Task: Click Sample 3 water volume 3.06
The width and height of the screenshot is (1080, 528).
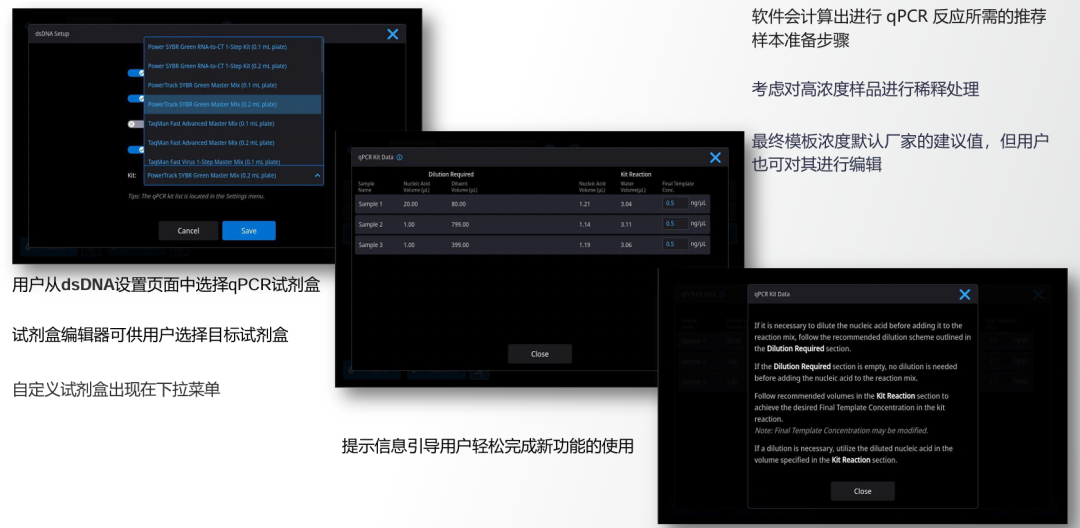Action: (x=627, y=245)
